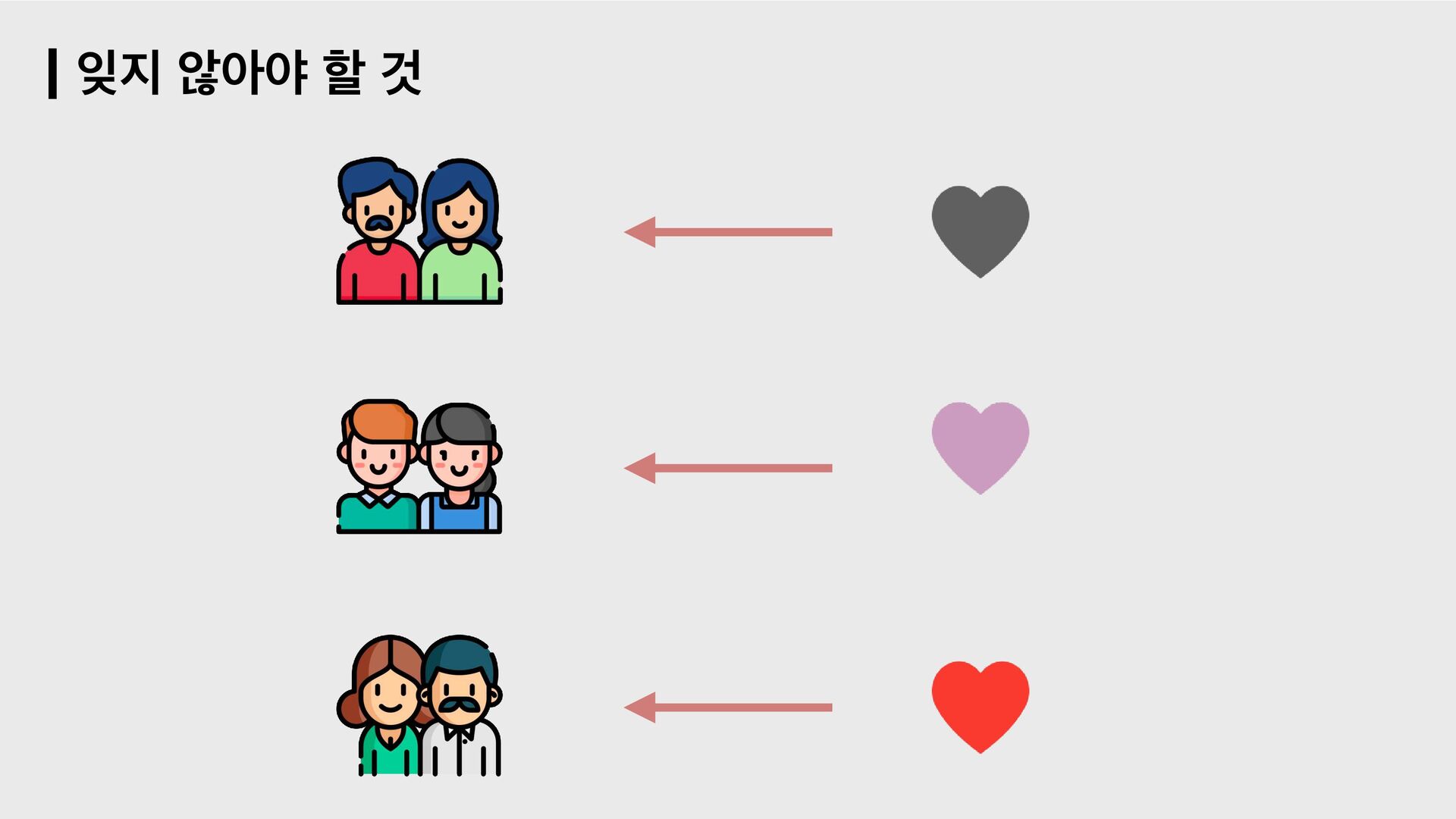Select the couple with blue hair
This screenshot has height=819, width=1456.
click(419, 231)
